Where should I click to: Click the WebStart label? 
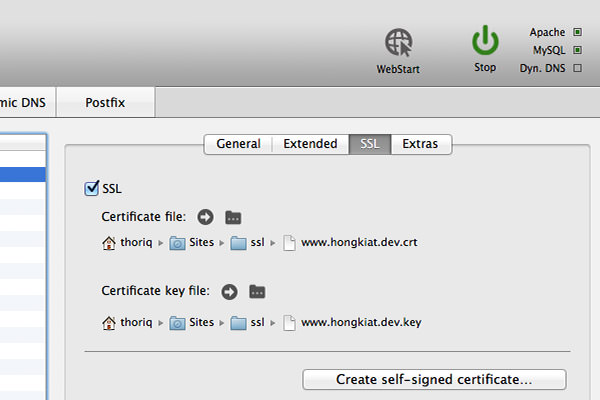398,69
